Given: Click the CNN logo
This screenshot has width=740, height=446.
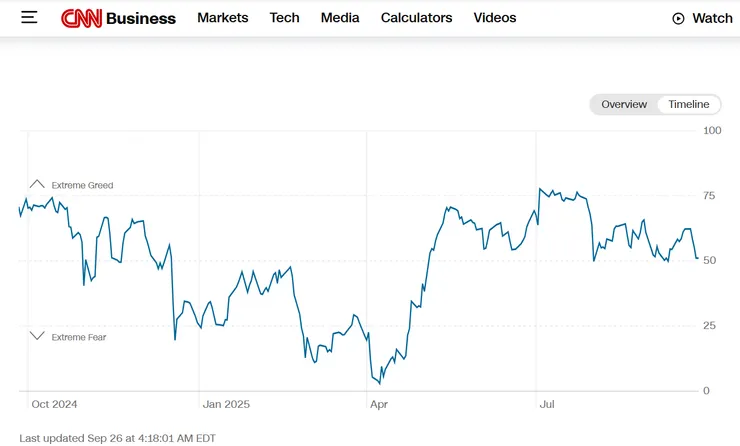Looking at the screenshot, I should pyautogui.click(x=81, y=18).
